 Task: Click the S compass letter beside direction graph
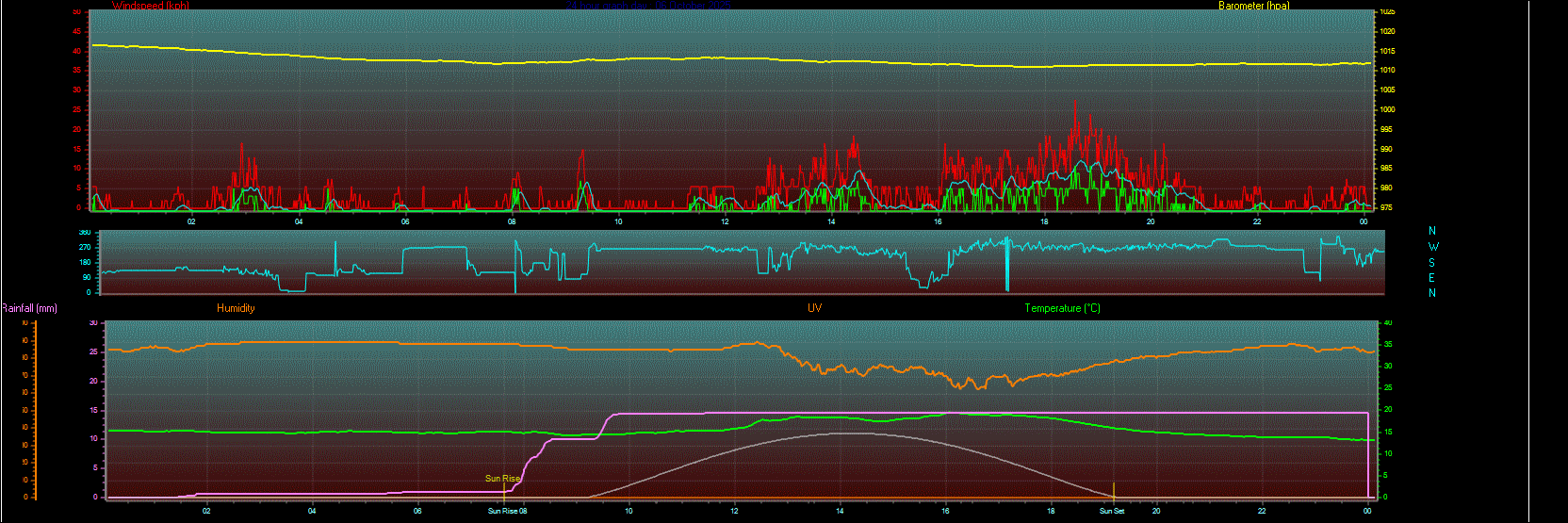pyautogui.click(x=1432, y=263)
